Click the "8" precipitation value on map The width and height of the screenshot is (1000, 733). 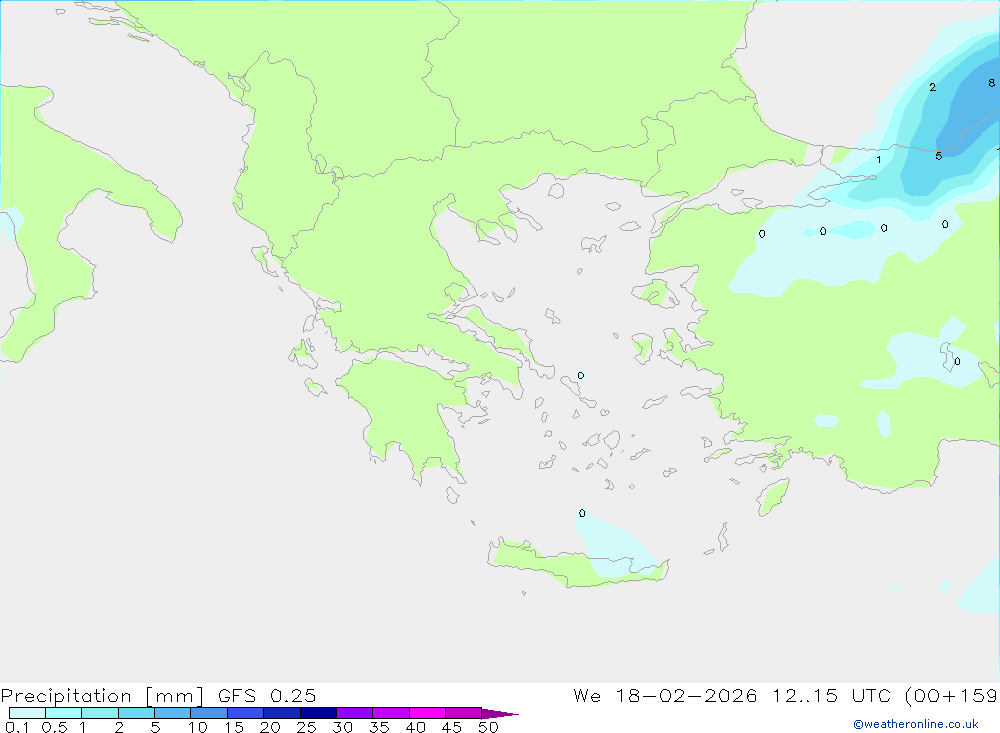coord(991,83)
